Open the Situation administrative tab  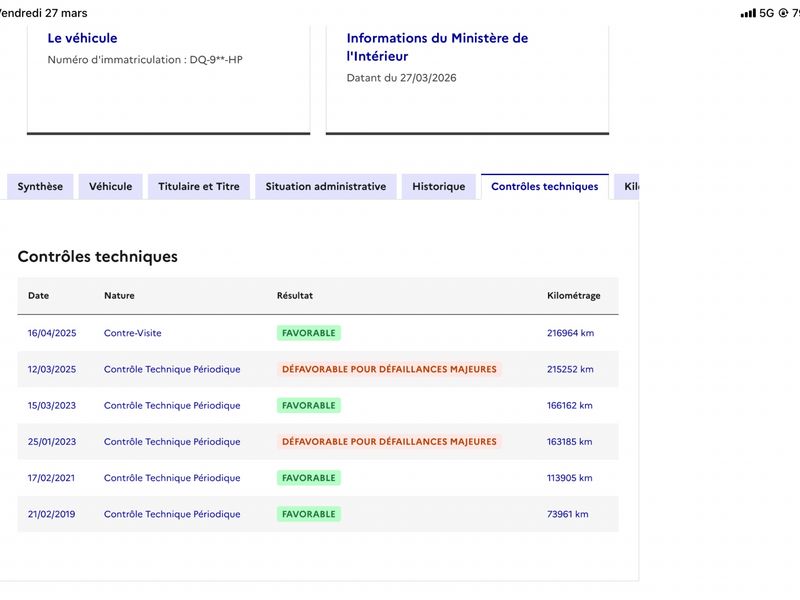coord(326,187)
